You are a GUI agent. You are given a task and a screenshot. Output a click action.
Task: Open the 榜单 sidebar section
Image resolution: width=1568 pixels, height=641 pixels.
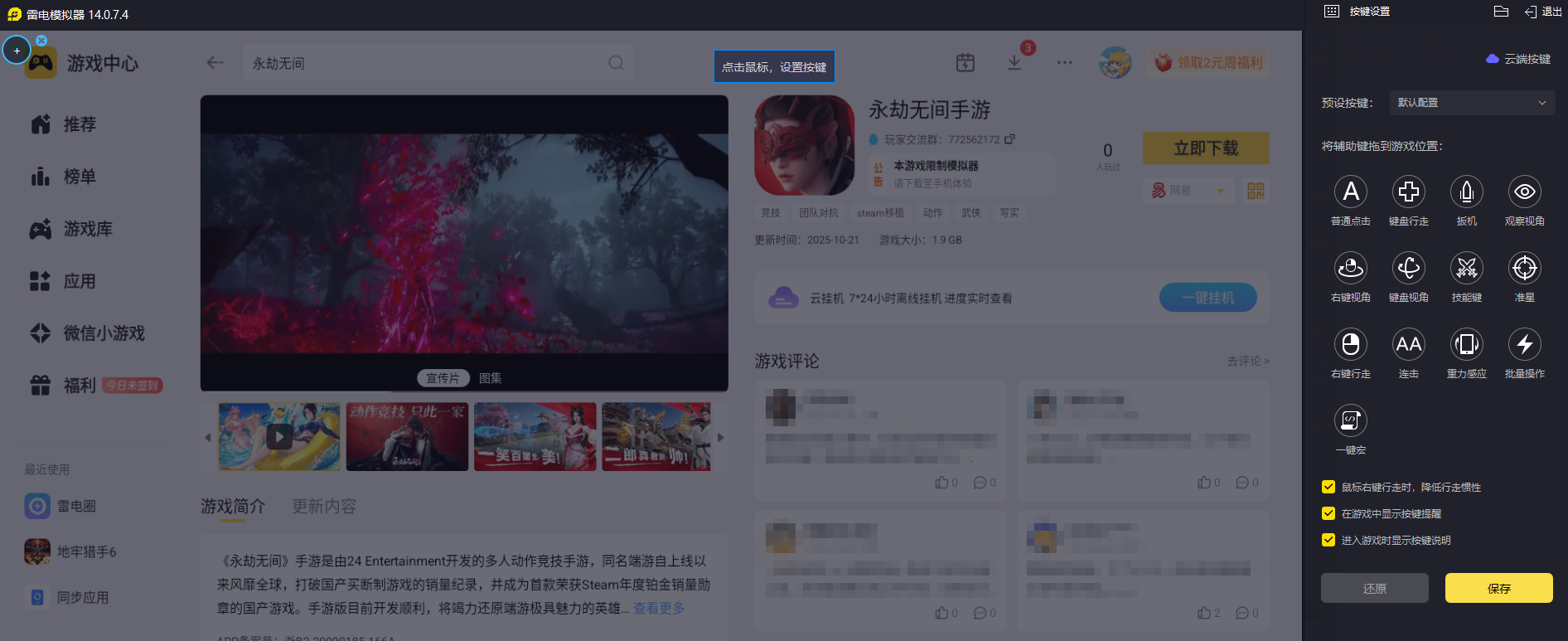(64, 177)
